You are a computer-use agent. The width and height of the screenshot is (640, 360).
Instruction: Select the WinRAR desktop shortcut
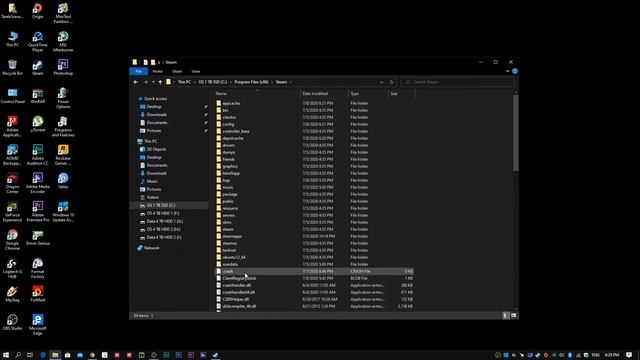point(38,96)
